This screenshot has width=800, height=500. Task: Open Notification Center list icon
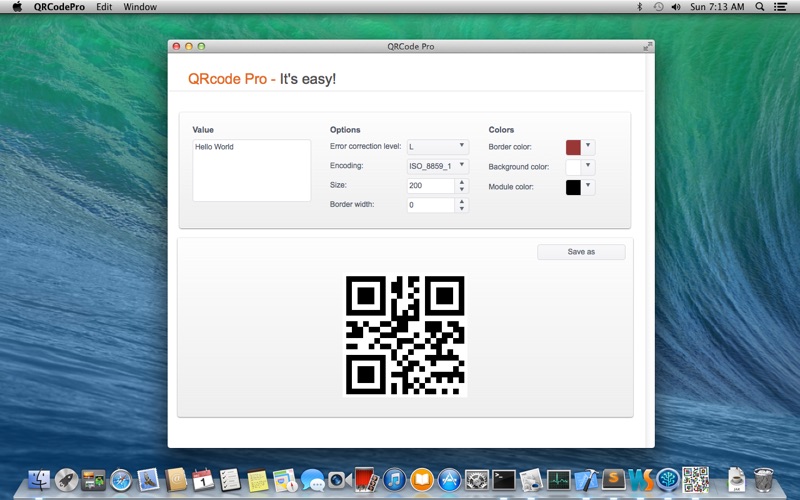780,7
